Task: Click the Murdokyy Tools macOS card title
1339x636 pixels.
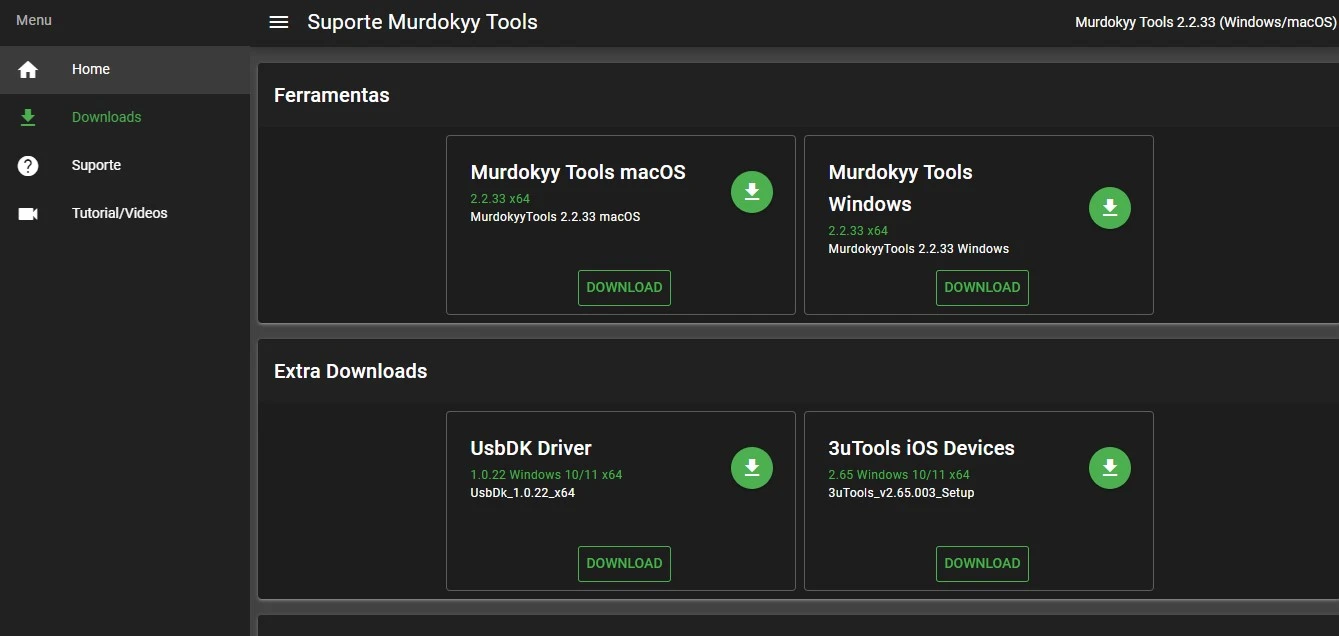Action: tap(578, 172)
